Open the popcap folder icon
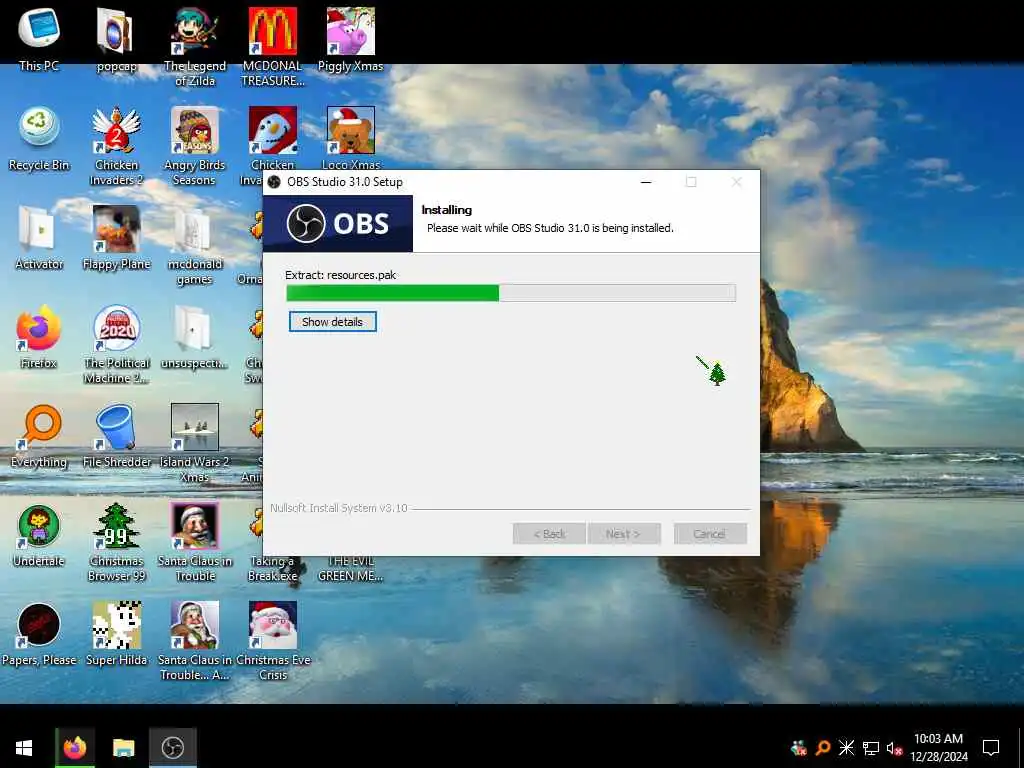This screenshot has height=768, width=1024. [116, 39]
